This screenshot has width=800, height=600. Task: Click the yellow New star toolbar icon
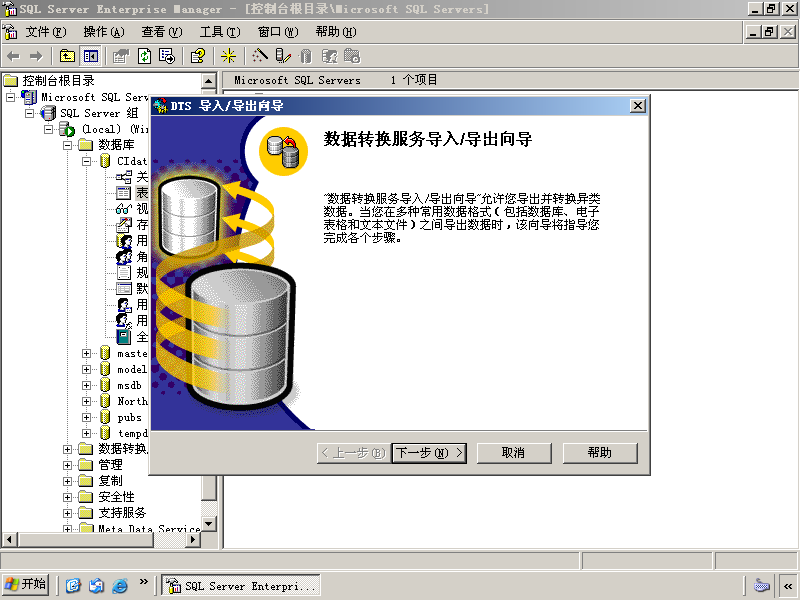click(x=228, y=56)
